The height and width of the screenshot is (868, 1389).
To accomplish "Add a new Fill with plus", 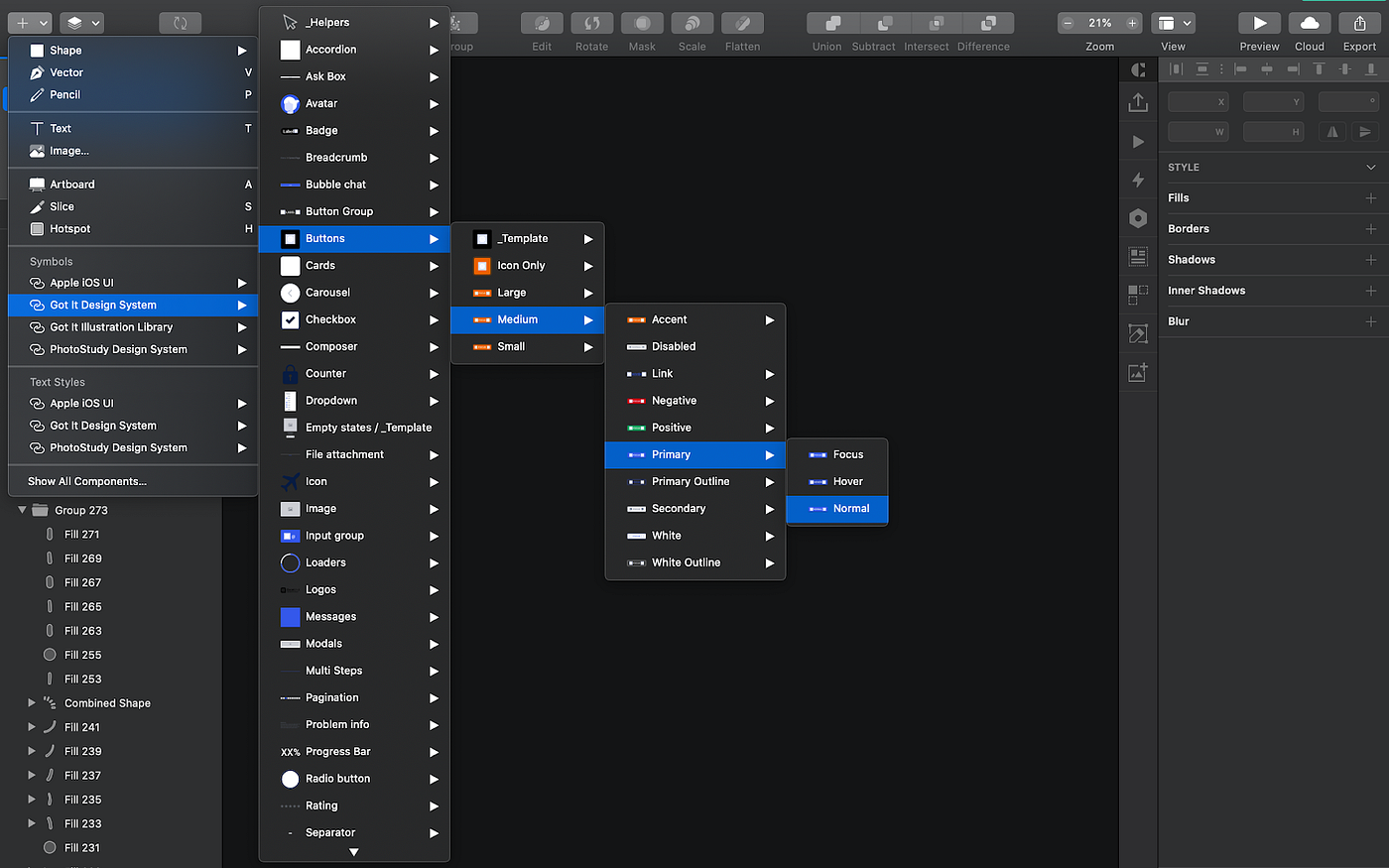I will [x=1371, y=198].
